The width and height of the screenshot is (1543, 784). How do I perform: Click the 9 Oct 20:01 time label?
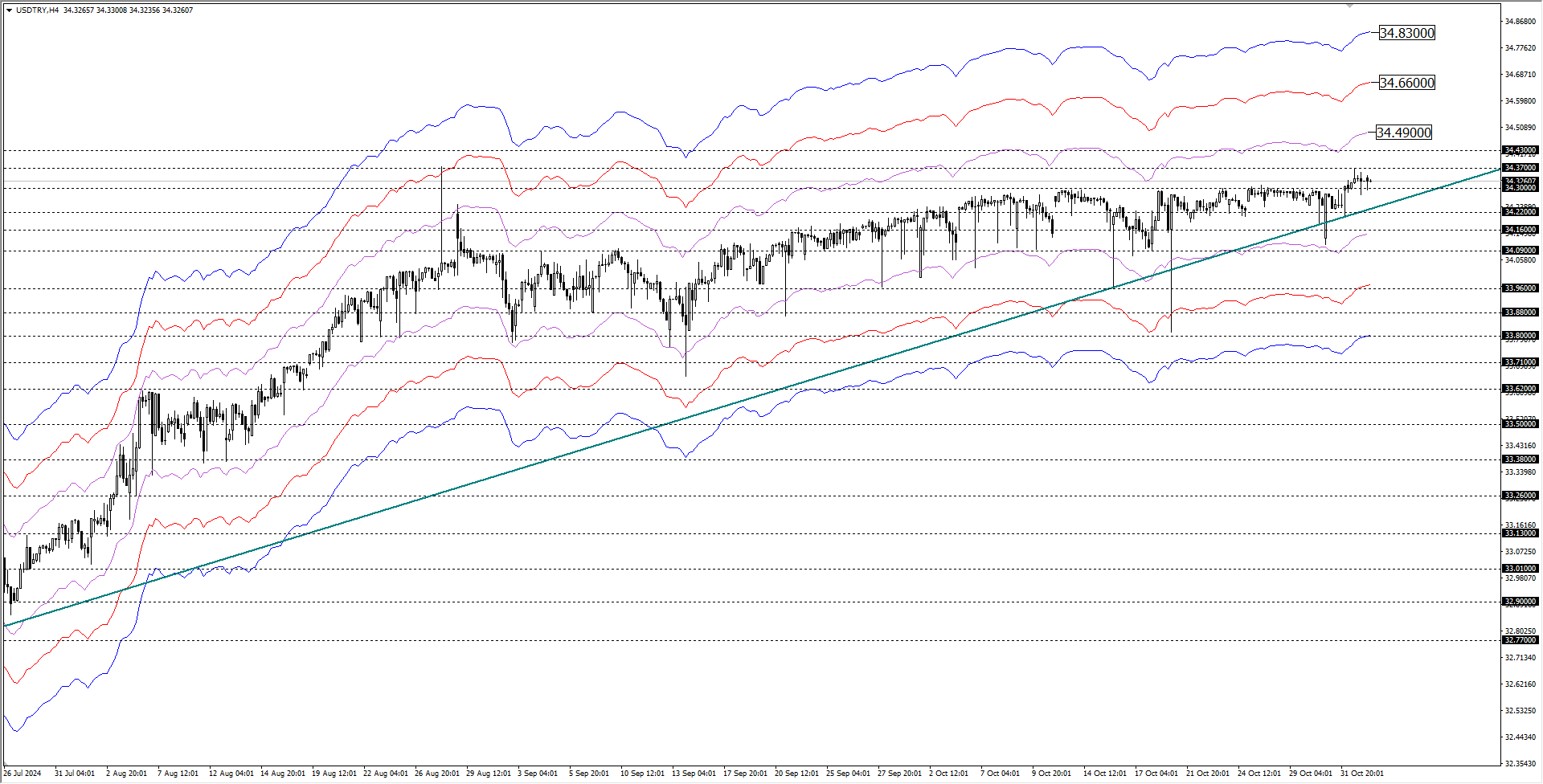[1052, 774]
